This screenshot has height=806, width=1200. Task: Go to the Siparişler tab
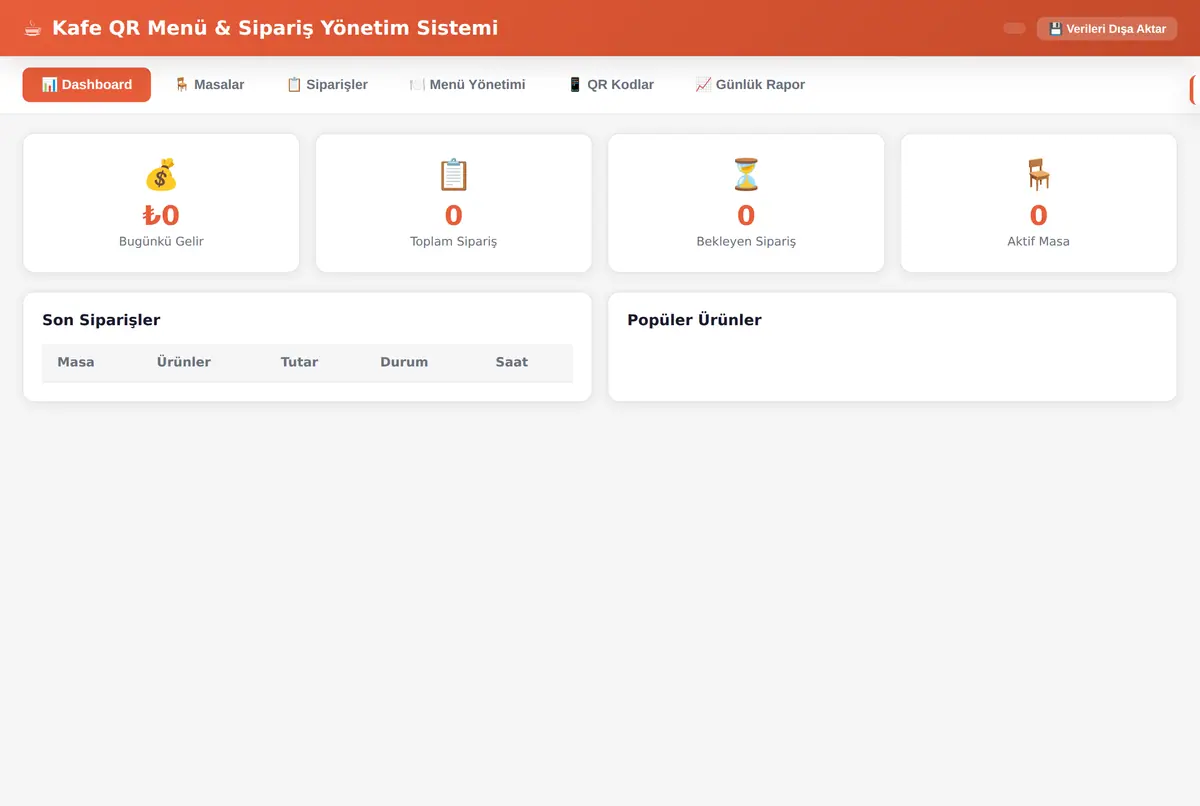pos(327,85)
